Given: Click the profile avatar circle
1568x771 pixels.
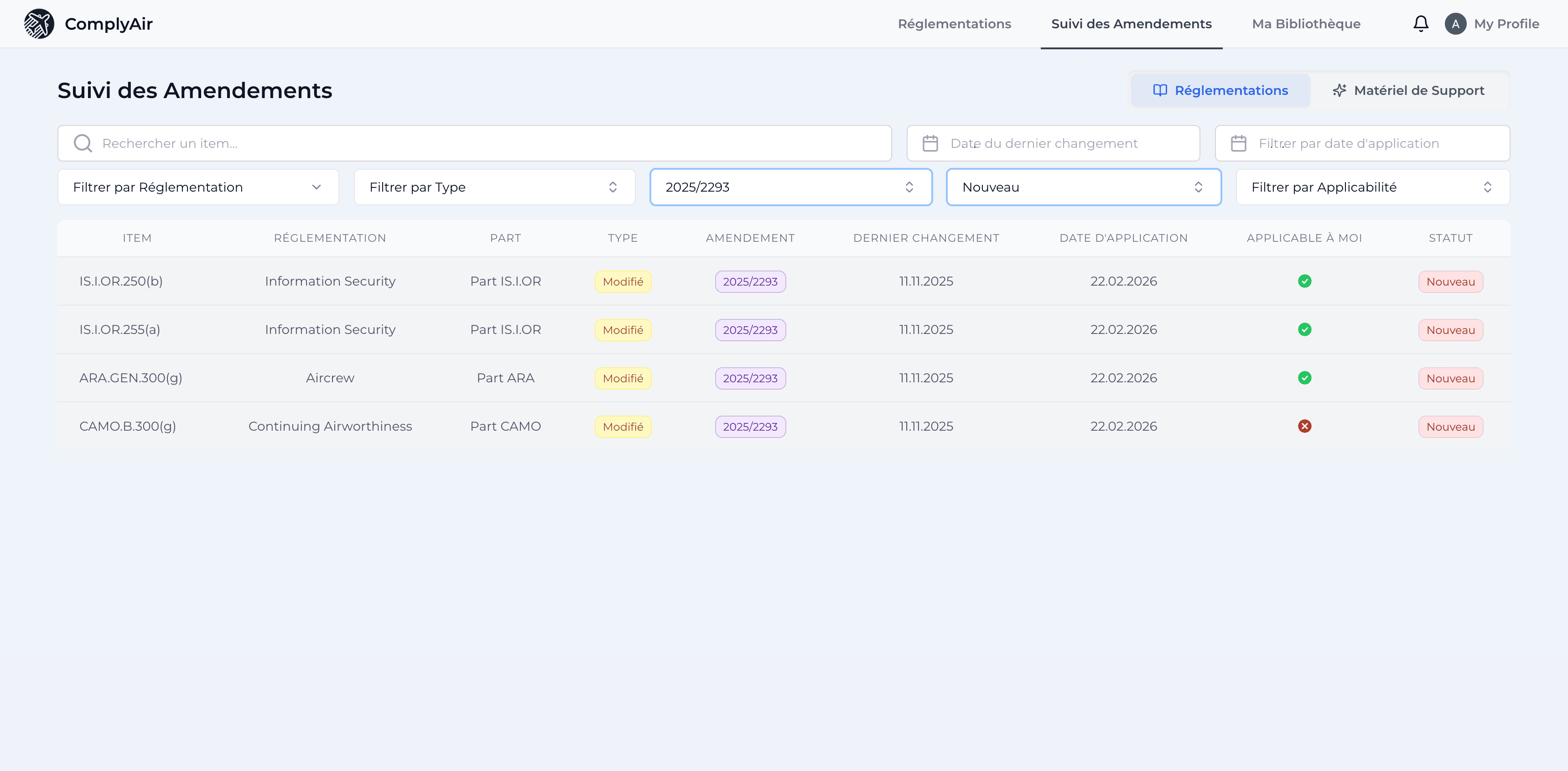Looking at the screenshot, I should 1456,23.
